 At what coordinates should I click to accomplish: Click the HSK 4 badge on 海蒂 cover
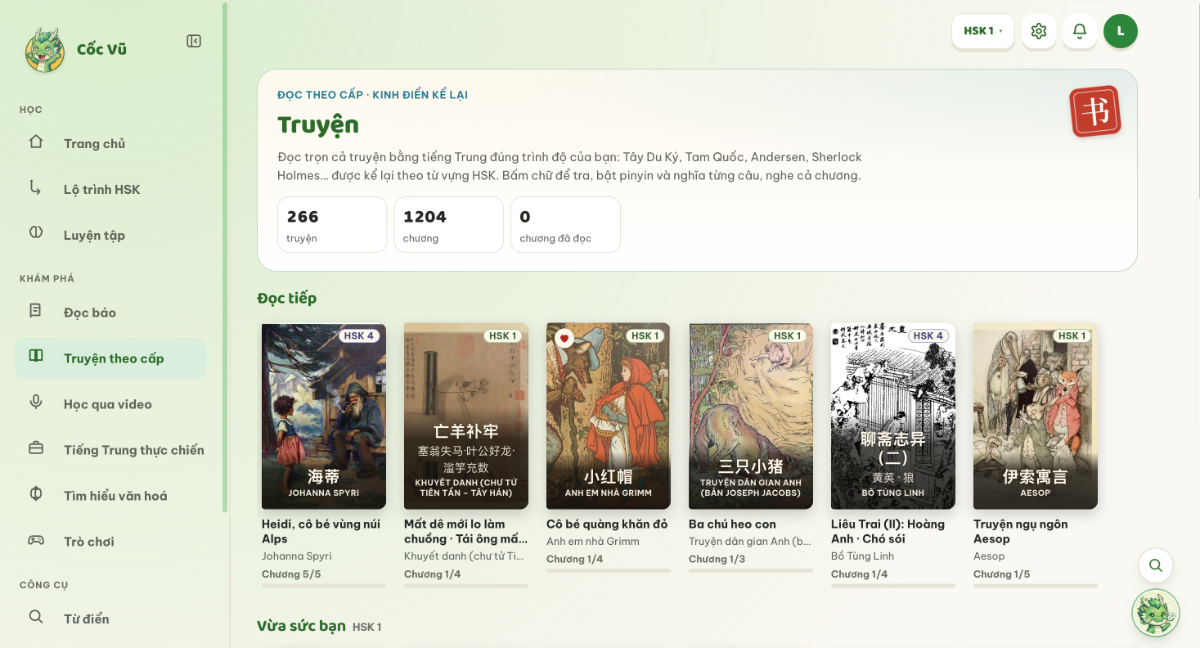click(359, 336)
